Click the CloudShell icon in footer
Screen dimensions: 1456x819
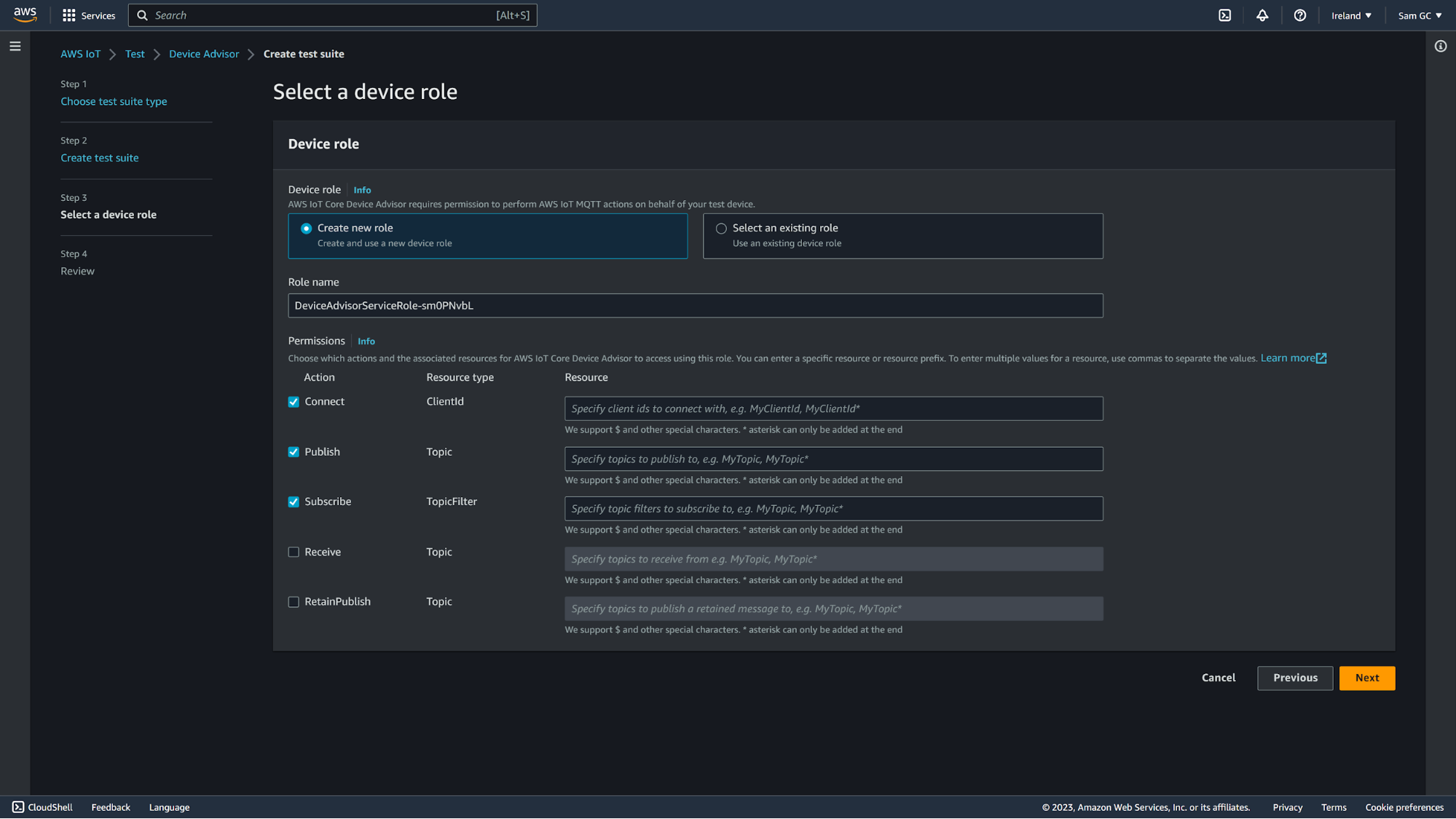click(18, 807)
